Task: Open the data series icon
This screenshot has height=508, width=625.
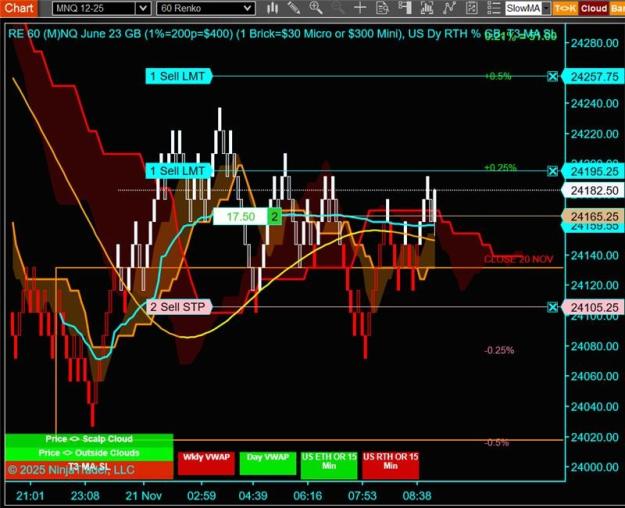Action: [426, 8]
